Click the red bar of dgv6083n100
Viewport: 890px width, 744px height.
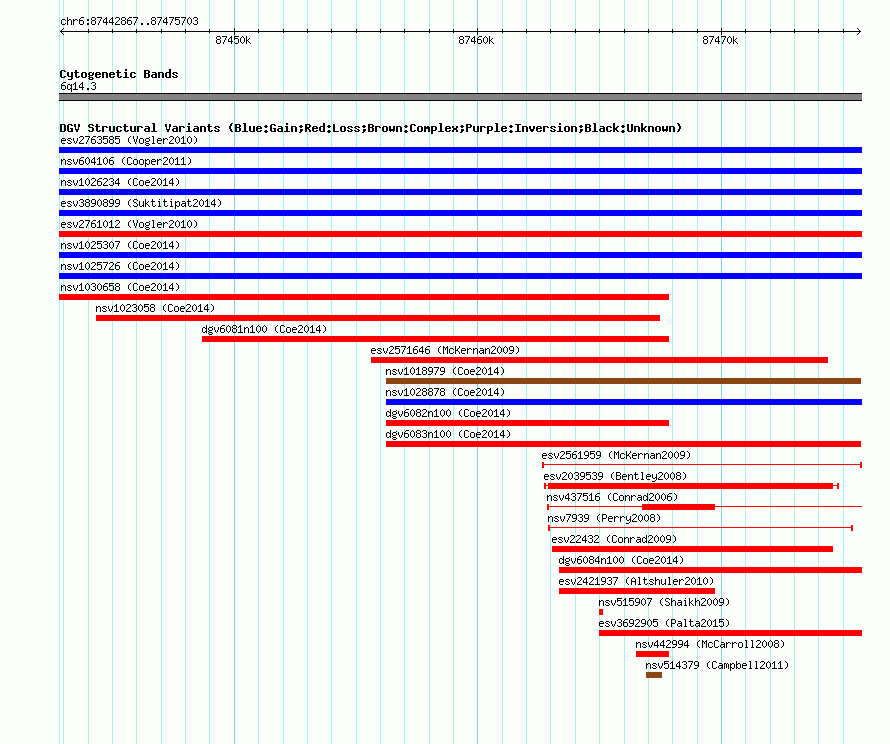click(x=624, y=444)
